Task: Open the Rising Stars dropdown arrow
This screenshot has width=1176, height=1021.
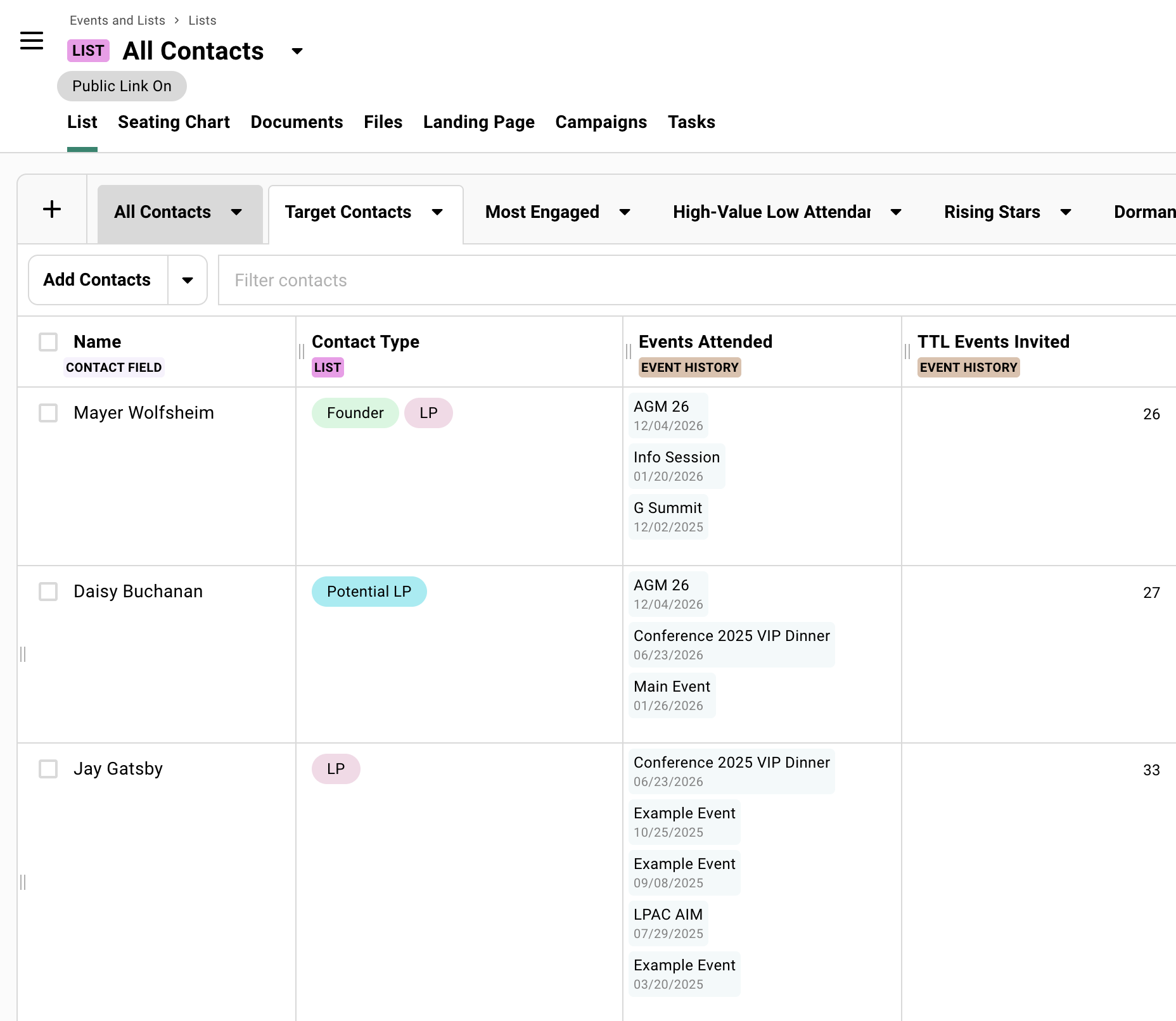Action: tap(1066, 213)
